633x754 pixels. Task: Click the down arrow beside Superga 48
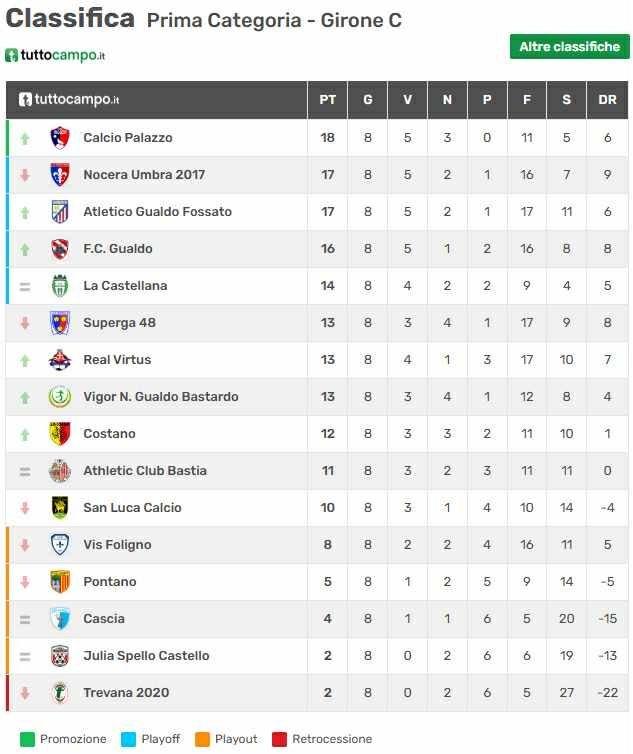[x=25, y=323]
